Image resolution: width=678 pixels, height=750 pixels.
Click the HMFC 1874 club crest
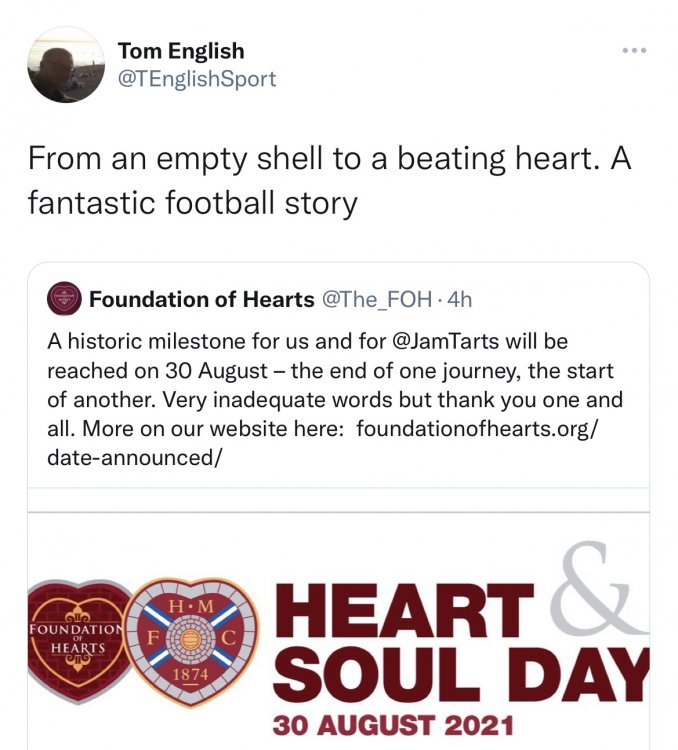pos(194,641)
